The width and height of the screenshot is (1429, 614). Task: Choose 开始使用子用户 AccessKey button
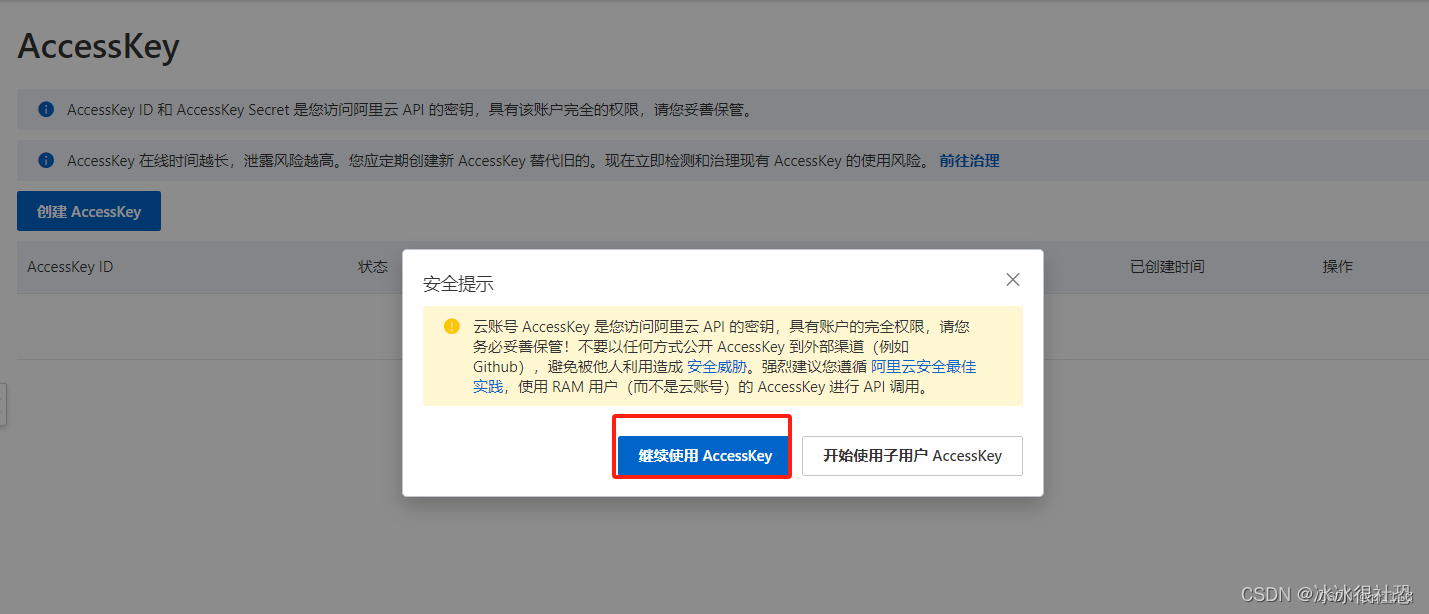(912, 455)
